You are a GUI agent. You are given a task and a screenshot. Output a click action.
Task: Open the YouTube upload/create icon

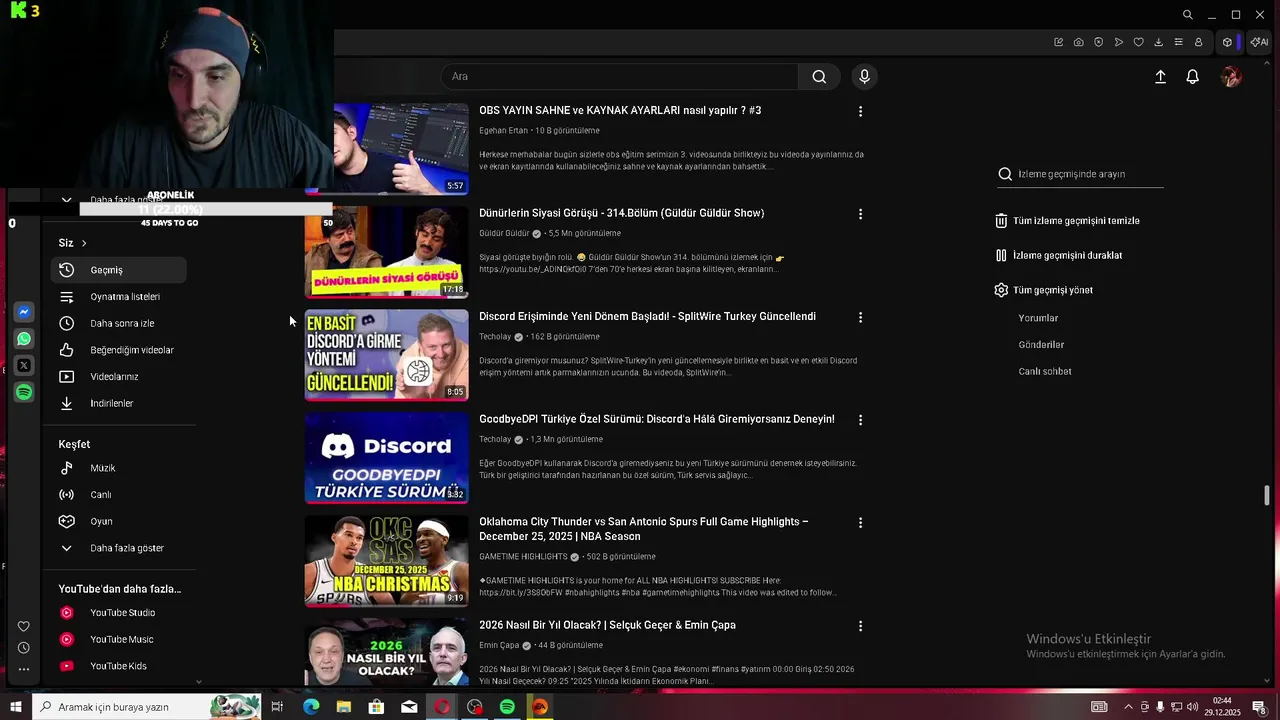[x=1160, y=77]
